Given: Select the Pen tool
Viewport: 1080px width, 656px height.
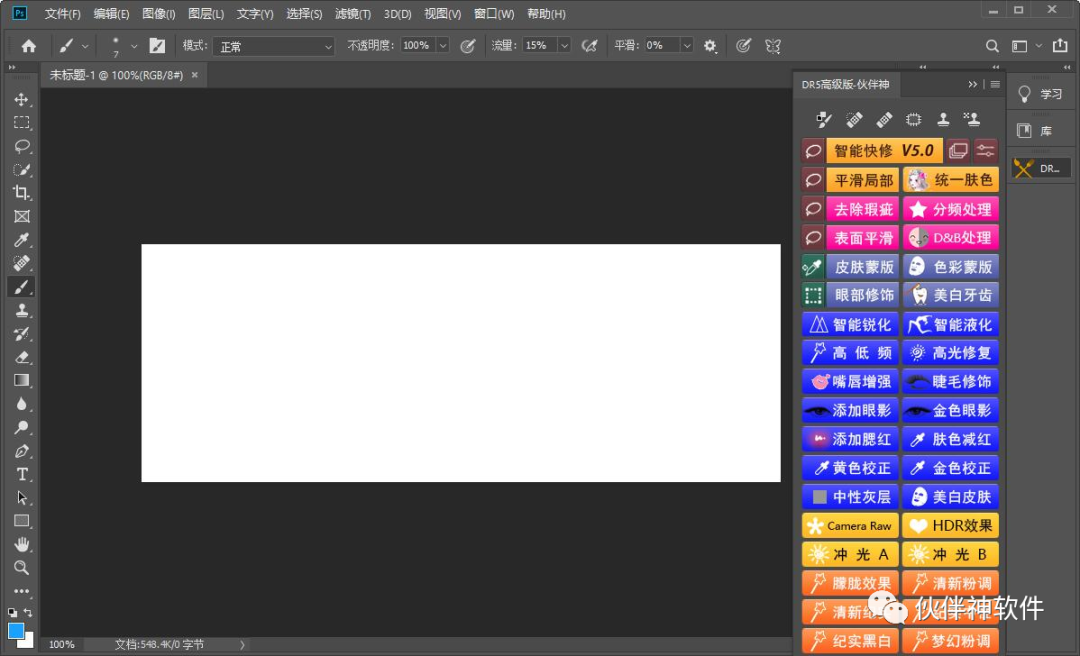Looking at the screenshot, I should point(21,451).
